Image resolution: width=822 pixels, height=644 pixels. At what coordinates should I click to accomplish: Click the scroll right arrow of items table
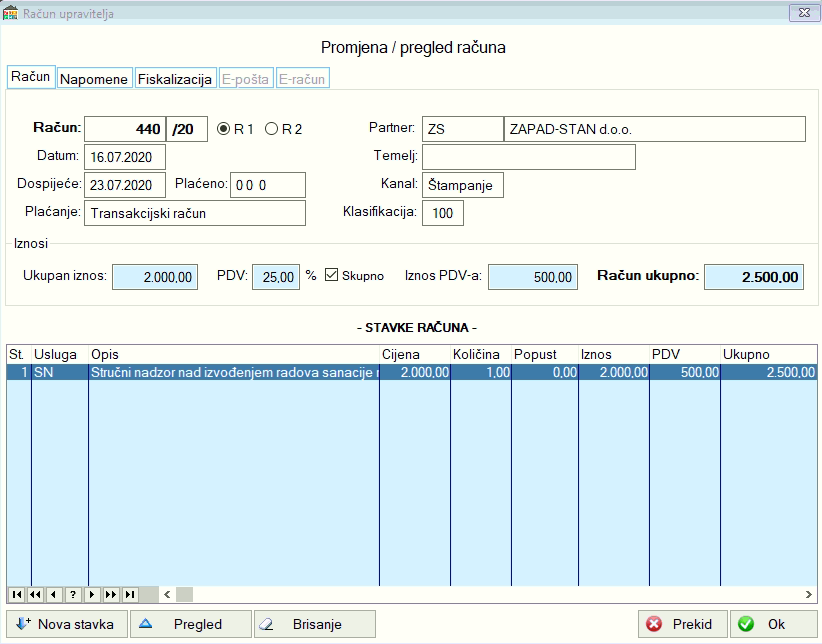click(808, 594)
